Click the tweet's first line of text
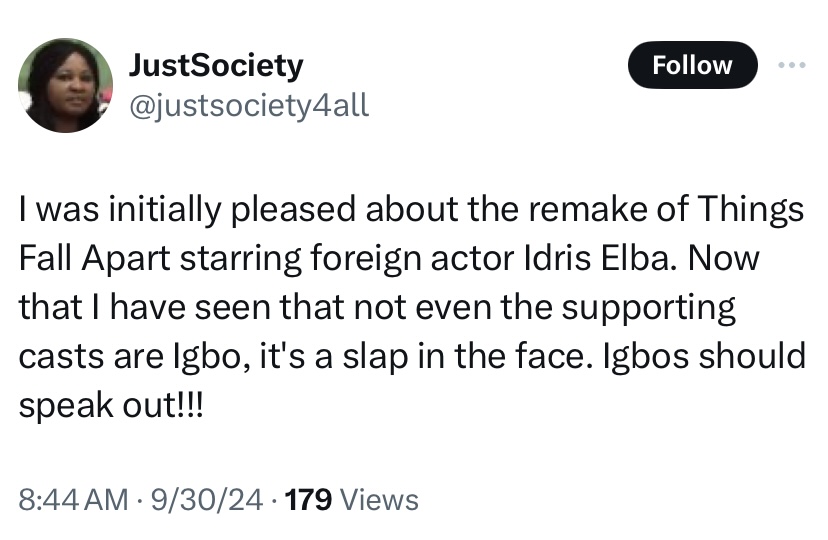This screenshot has height=540, width=828. [x=411, y=211]
